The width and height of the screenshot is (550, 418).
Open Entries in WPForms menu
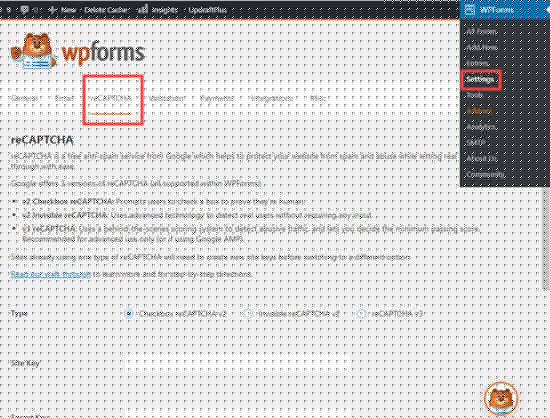coord(477,63)
